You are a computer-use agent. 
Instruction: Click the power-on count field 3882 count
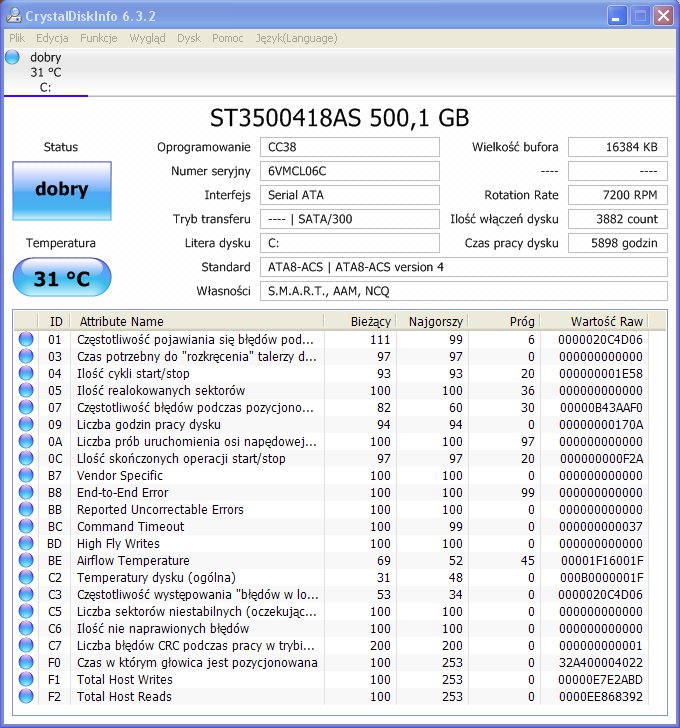point(618,219)
